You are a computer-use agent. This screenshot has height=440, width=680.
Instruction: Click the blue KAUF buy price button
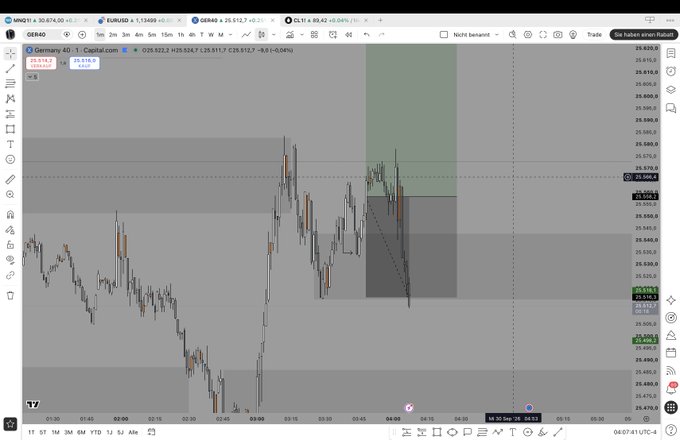[x=85, y=63]
